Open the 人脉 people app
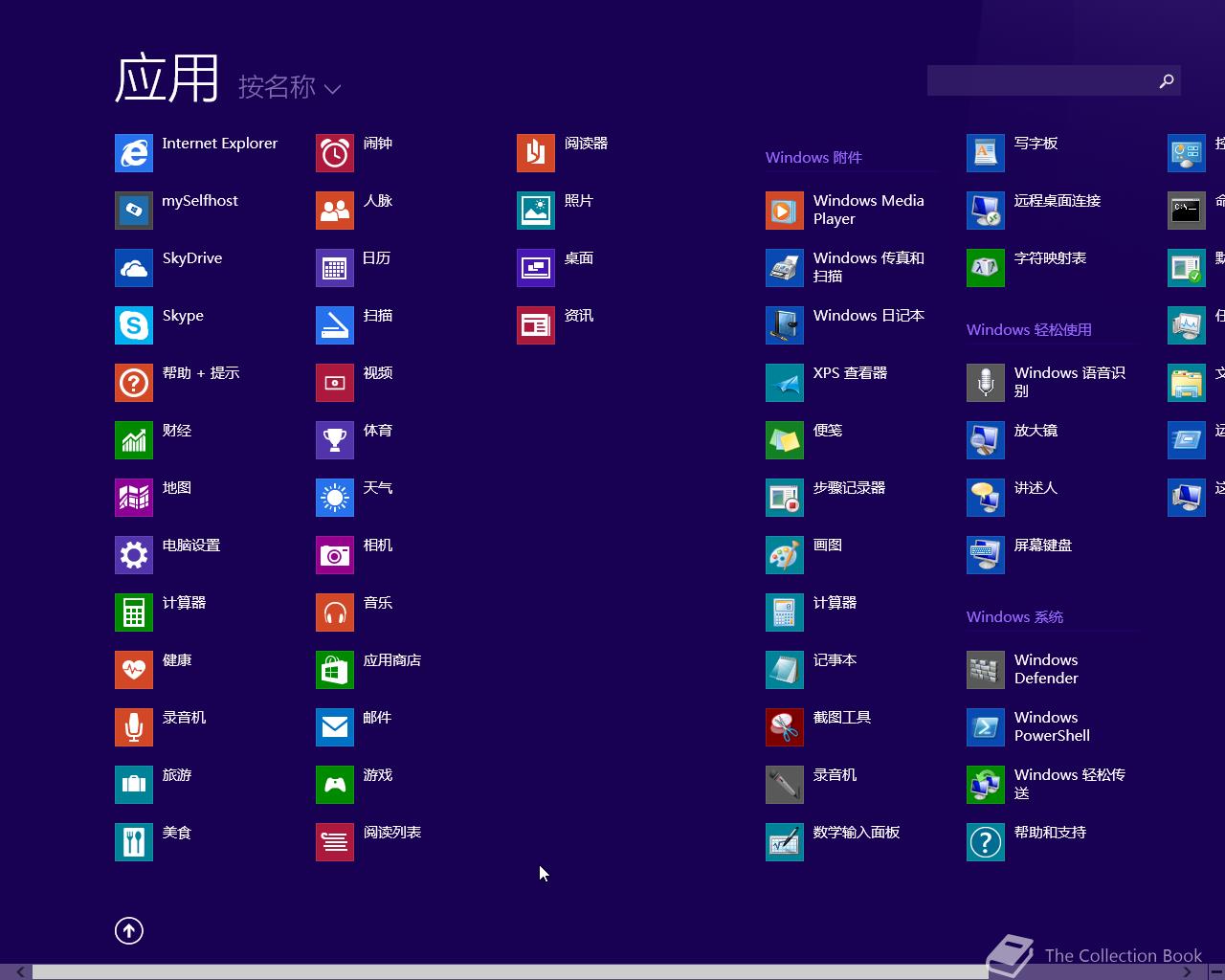Image resolution: width=1225 pixels, height=980 pixels. (x=335, y=211)
